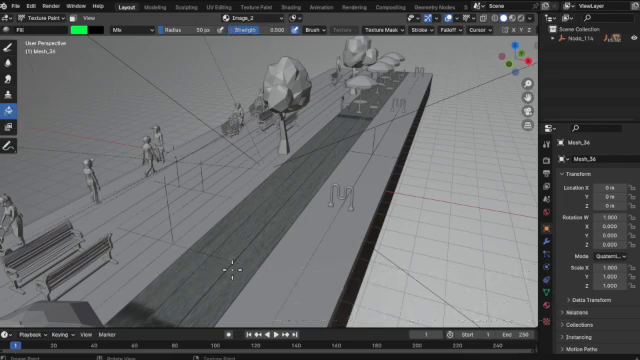Select the Annotate tool
The height and width of the screenshot is (360, 640).
(x=8, y=146)
